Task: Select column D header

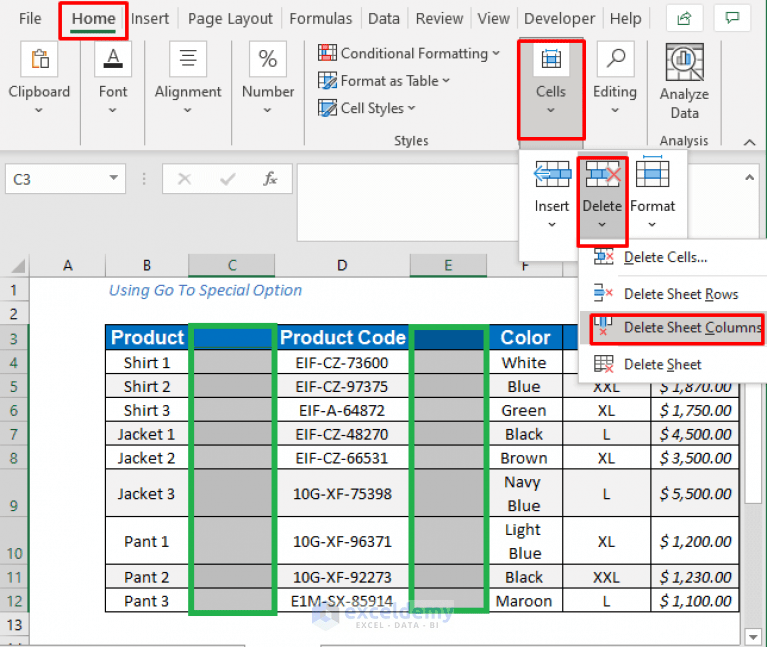Action: click(x=342, y=266)
